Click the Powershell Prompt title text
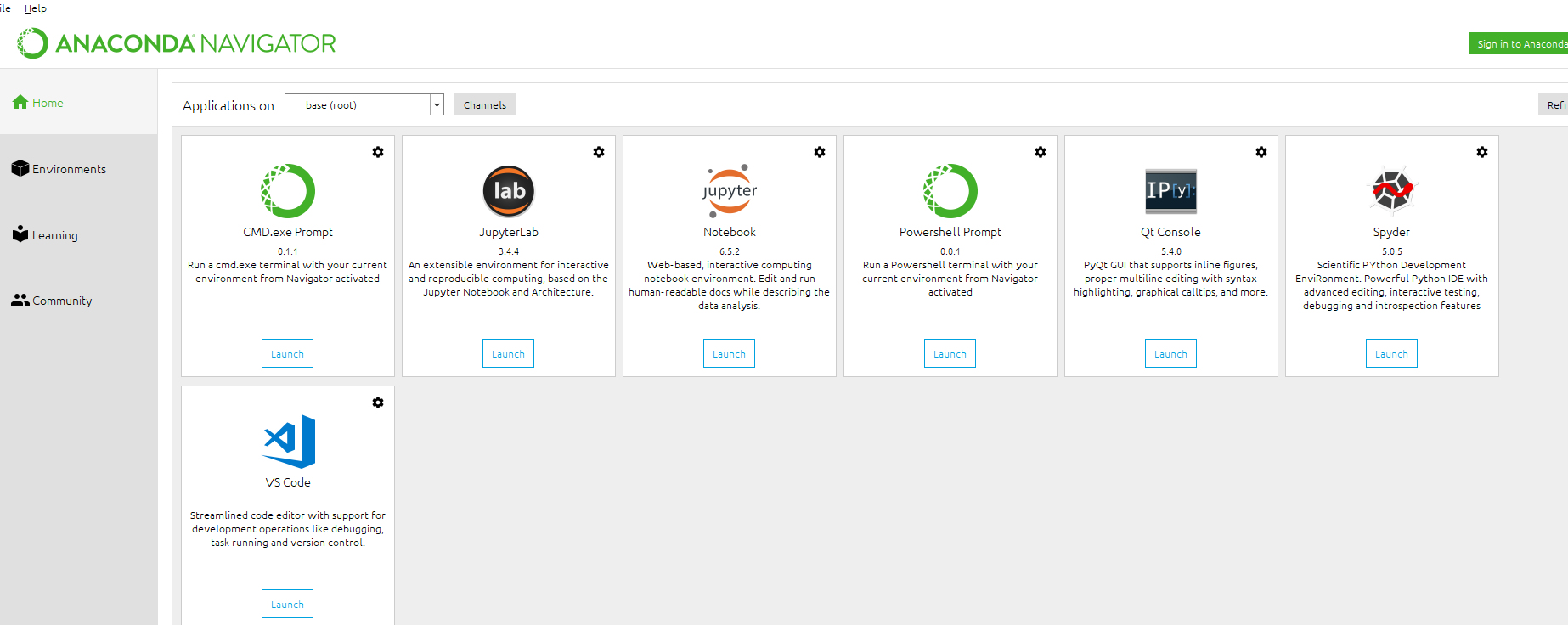Viewport: 1568px width, 625px height. [950, 232]
